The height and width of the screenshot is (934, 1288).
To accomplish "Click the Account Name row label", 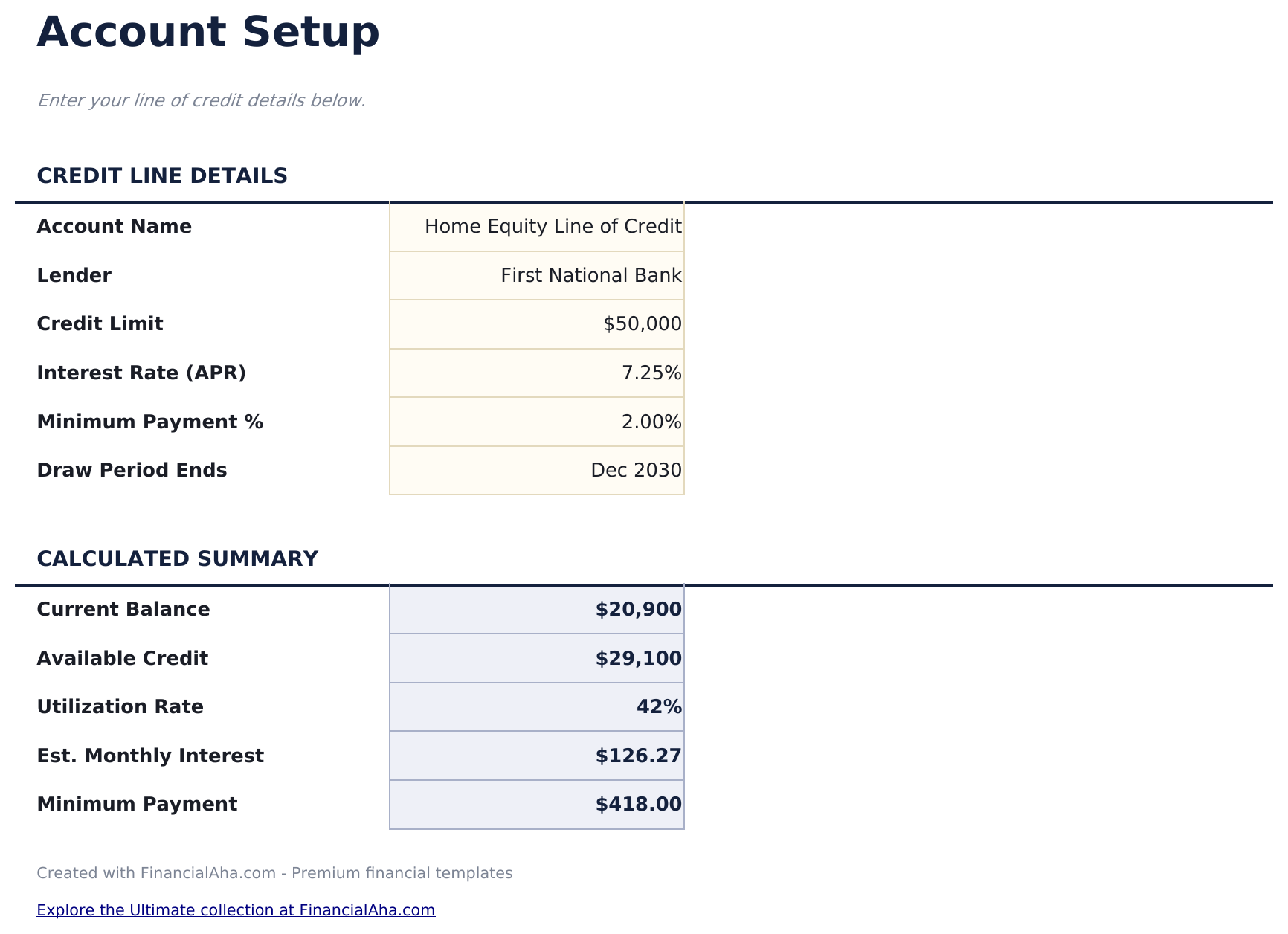I will click(115, 226).
